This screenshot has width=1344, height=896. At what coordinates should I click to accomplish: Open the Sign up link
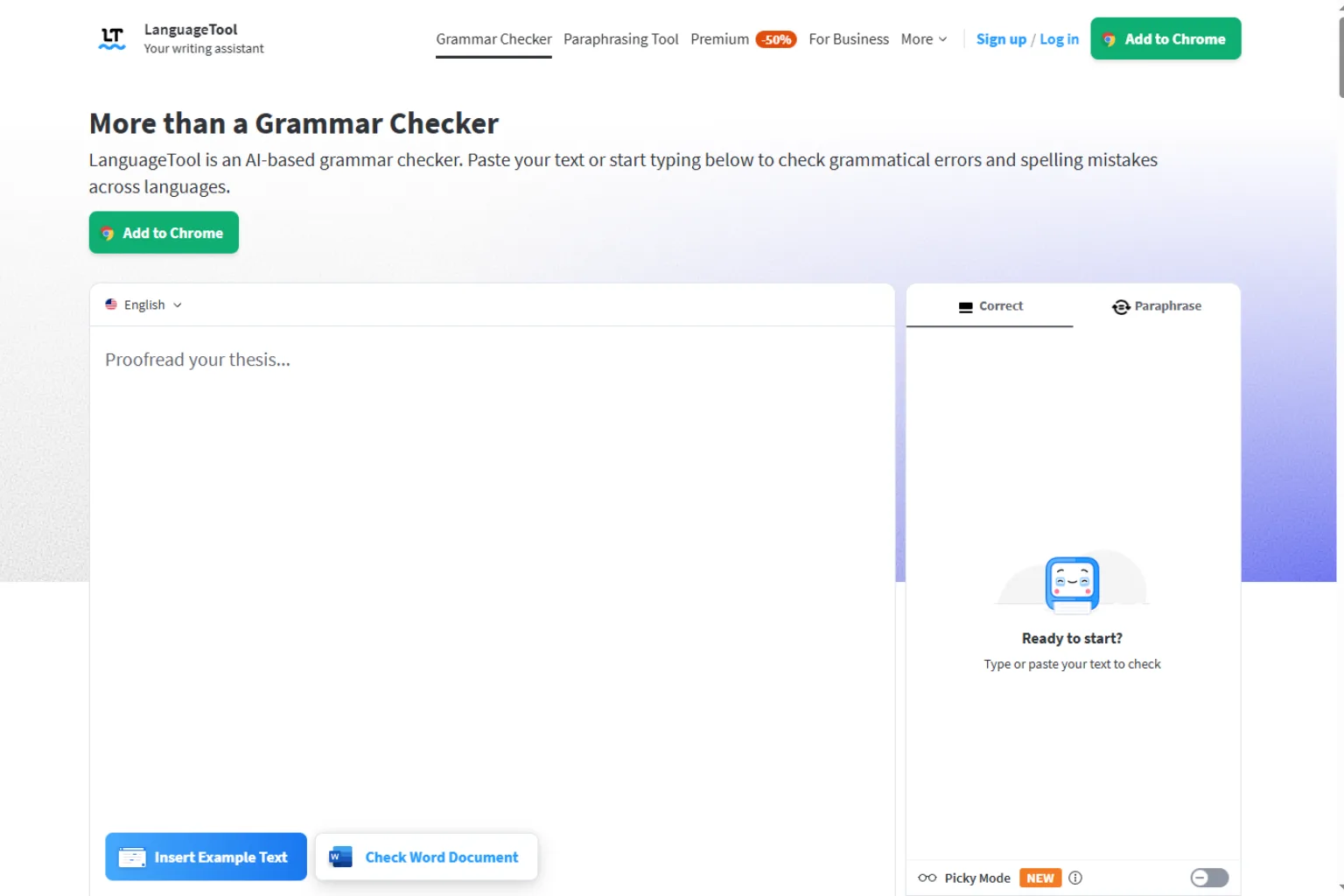1001,39
